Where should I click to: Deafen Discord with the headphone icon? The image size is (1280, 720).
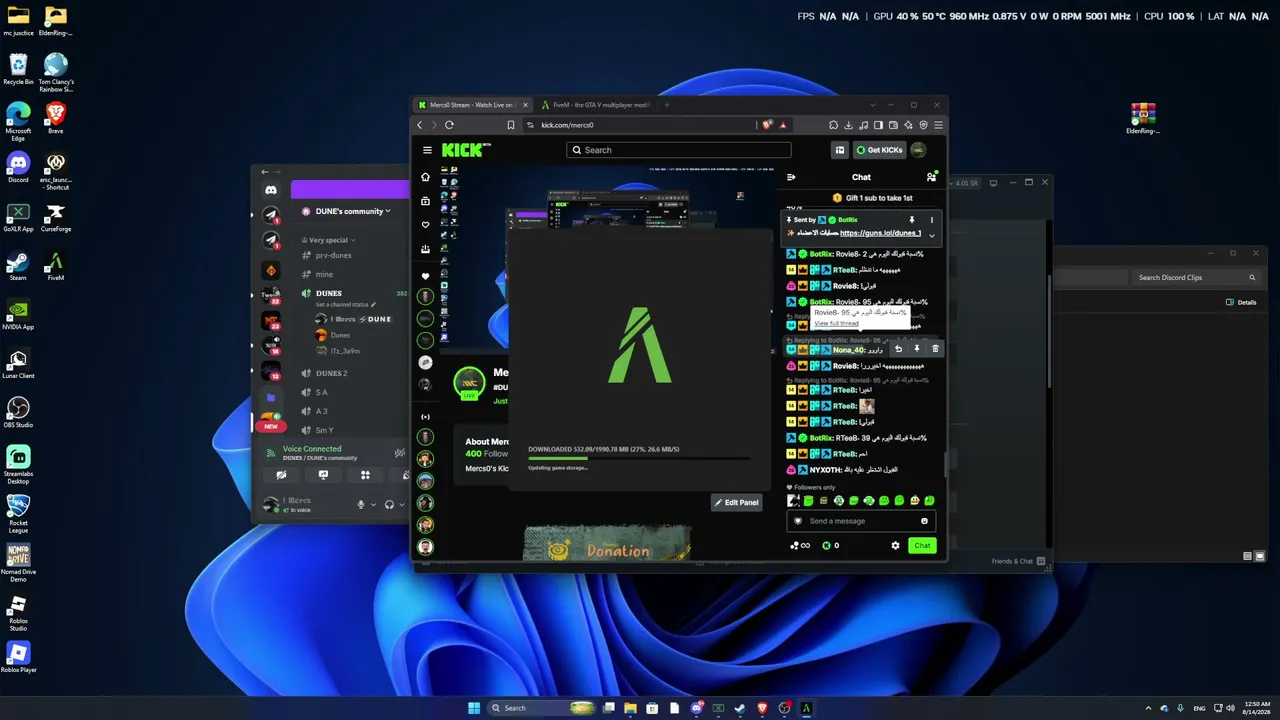[389, 505]
